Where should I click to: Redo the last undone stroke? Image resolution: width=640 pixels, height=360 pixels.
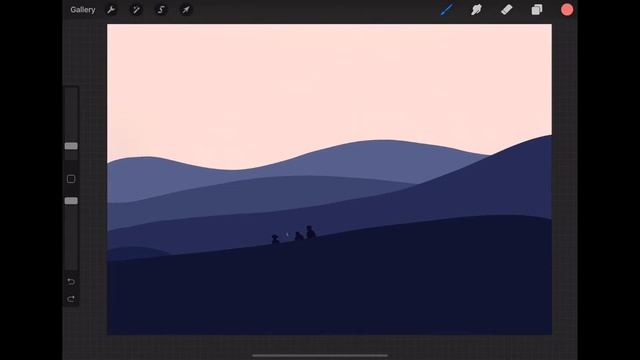71,299
